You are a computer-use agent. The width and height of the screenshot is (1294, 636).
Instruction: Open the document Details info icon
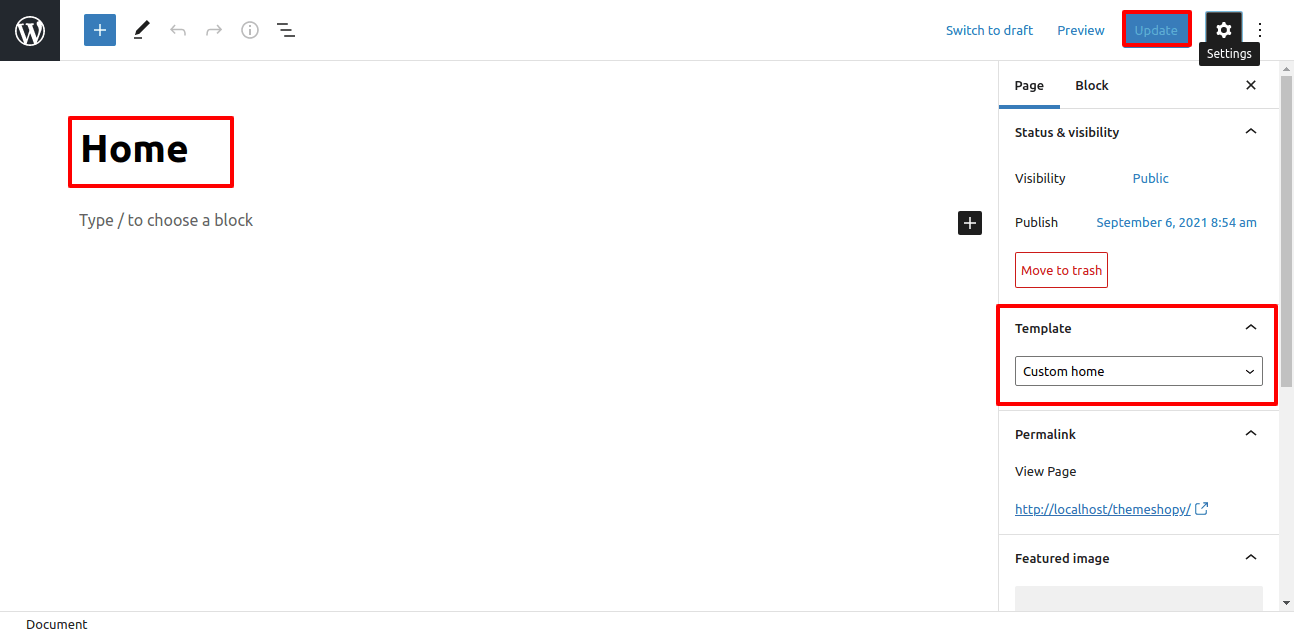[250, 30]
